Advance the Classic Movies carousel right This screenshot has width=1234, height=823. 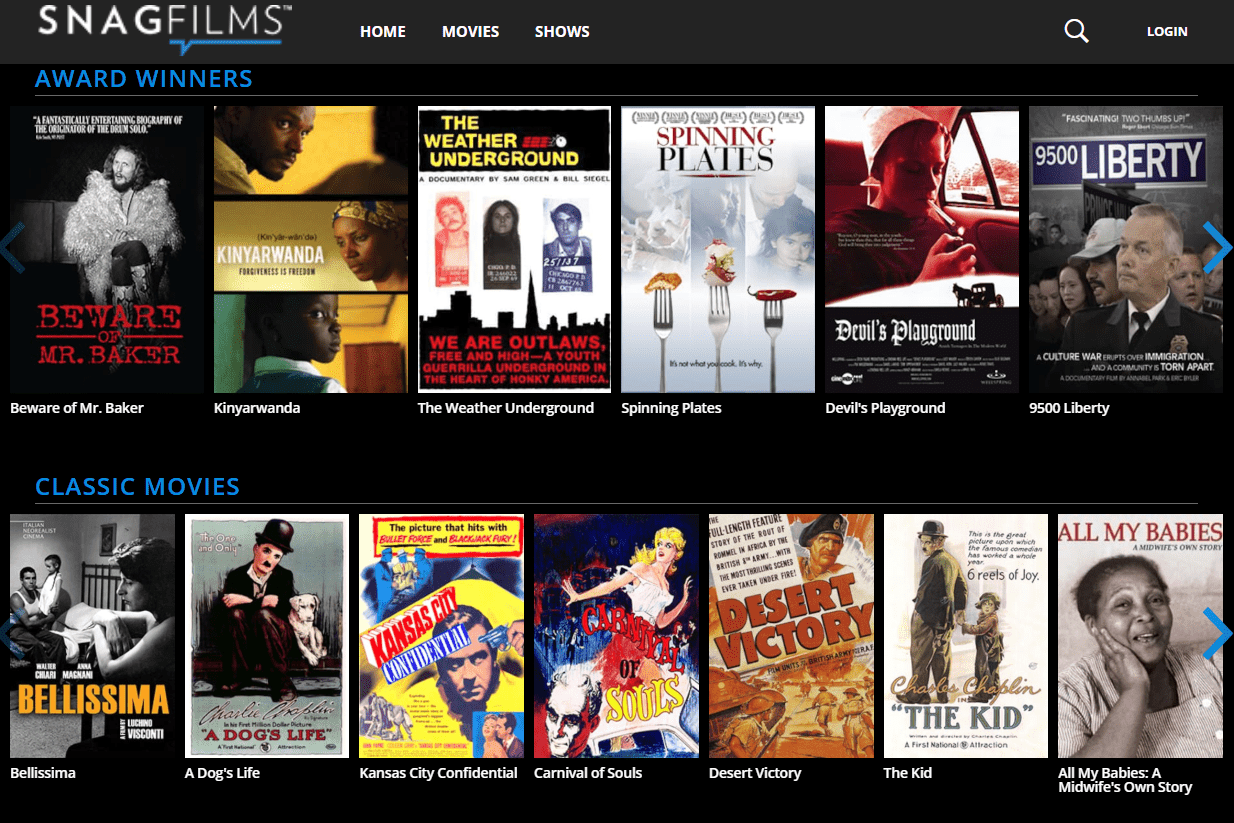point(1218,633)
